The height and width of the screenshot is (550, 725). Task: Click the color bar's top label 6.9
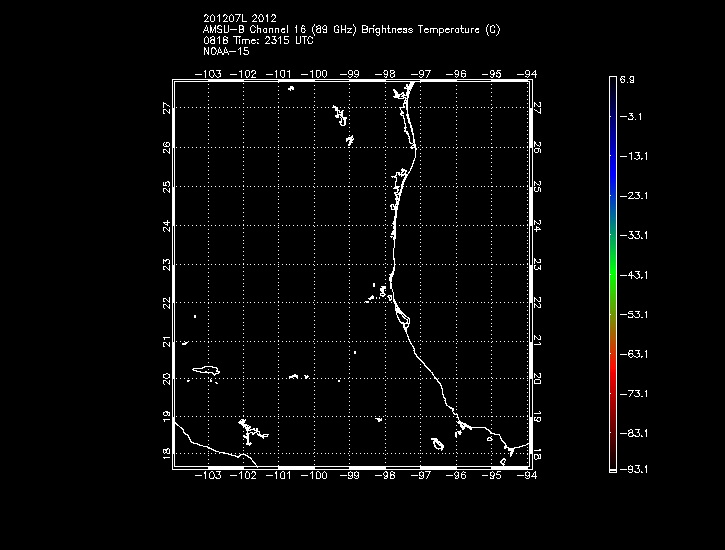[626, 78]
